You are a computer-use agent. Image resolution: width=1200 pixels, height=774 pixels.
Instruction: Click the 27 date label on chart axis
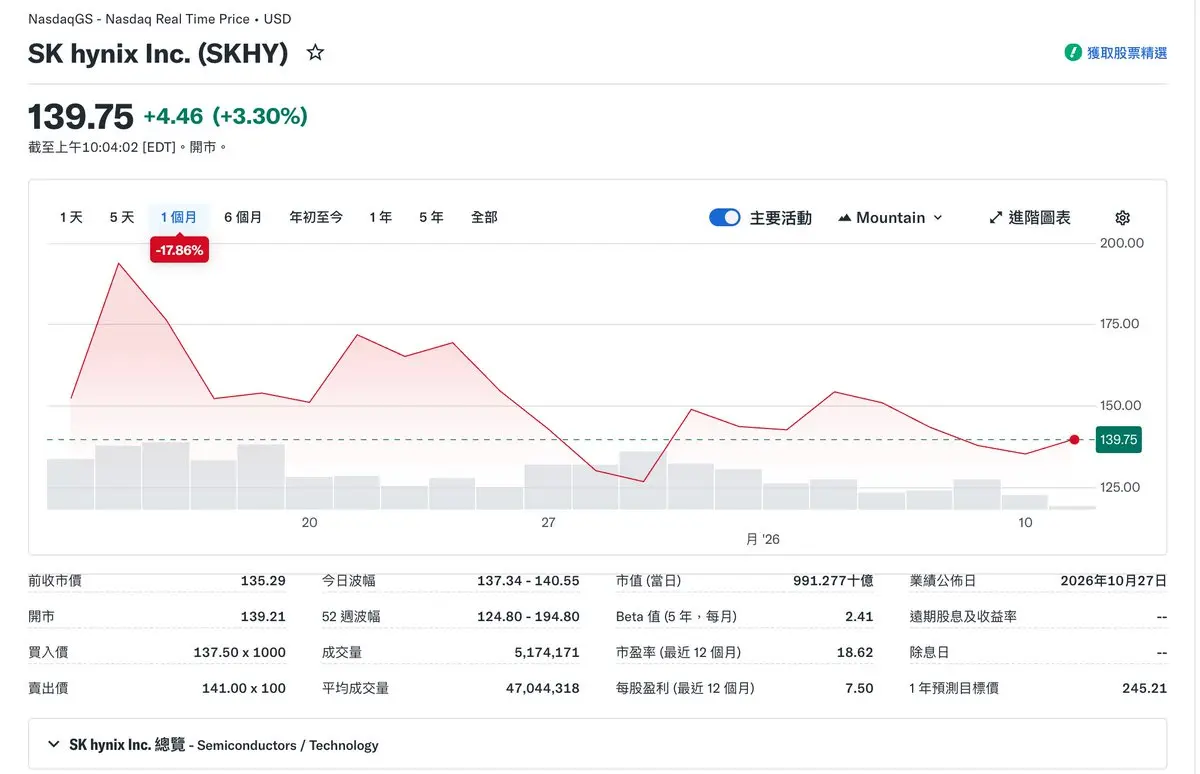click(548, 523)
